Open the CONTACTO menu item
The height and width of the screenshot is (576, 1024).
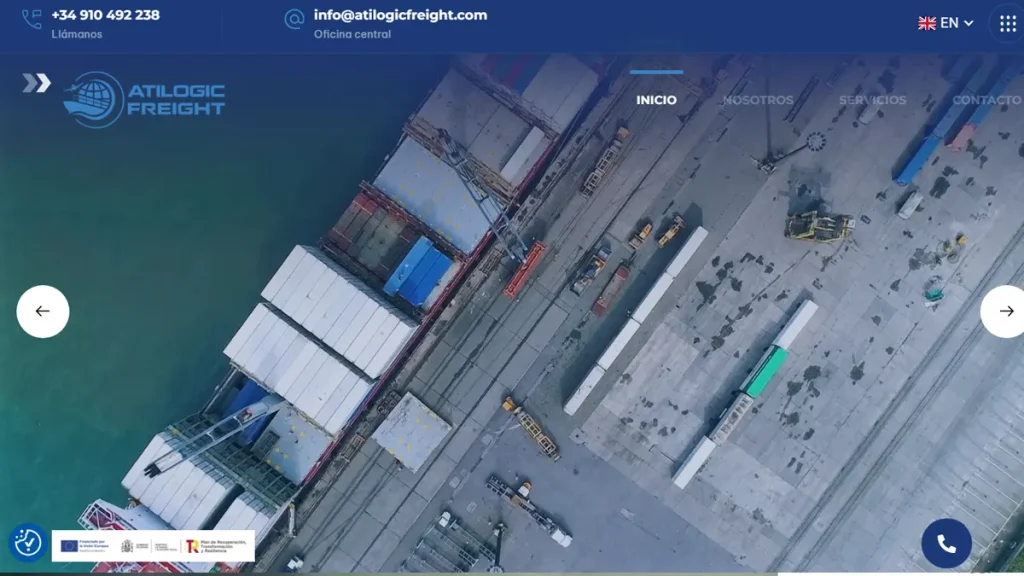[x=987, y=100]
